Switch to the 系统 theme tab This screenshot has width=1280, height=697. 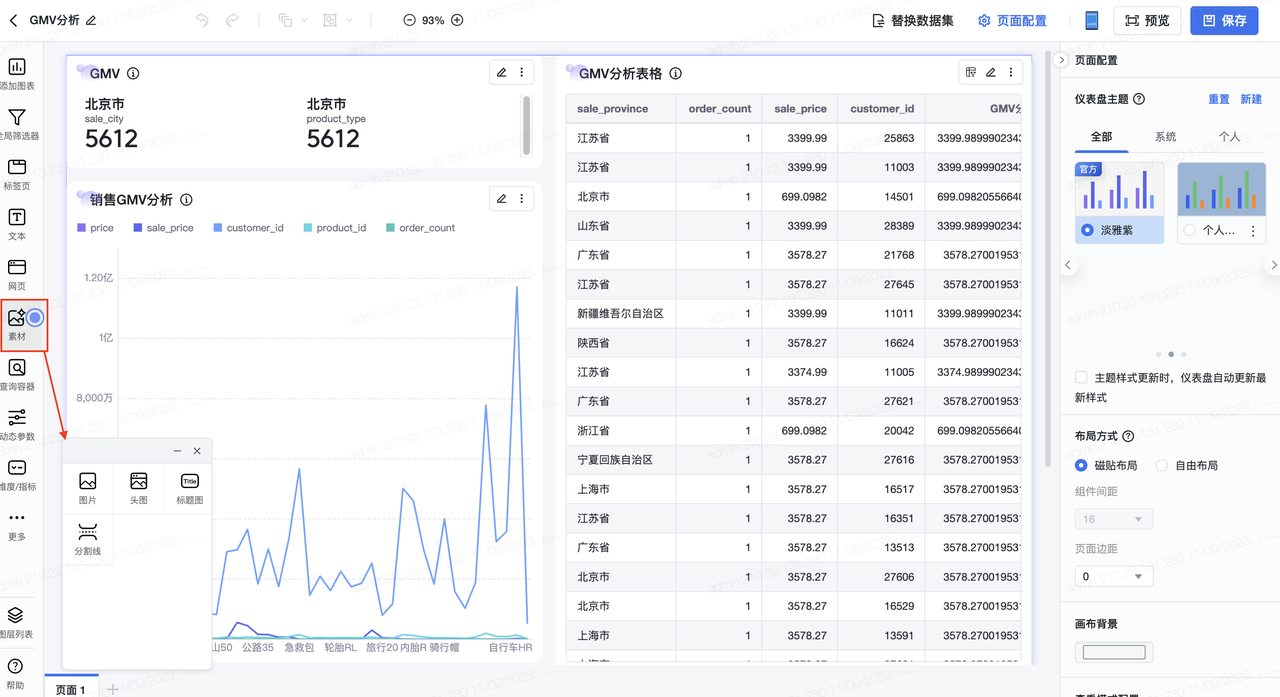(x=1165, y=137)
